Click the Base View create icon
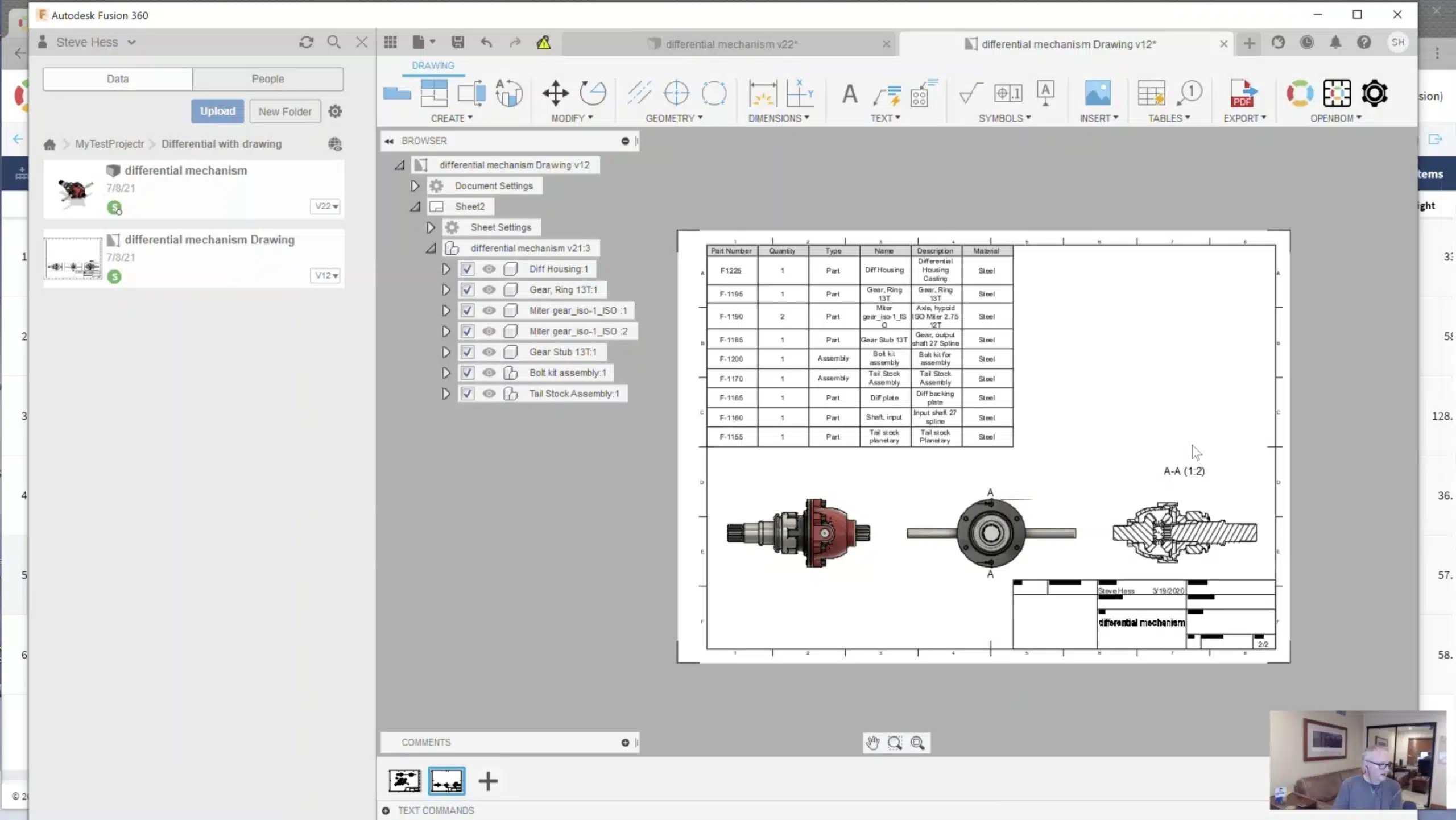This screenshot has height=820, width=1456. (397, 93)
